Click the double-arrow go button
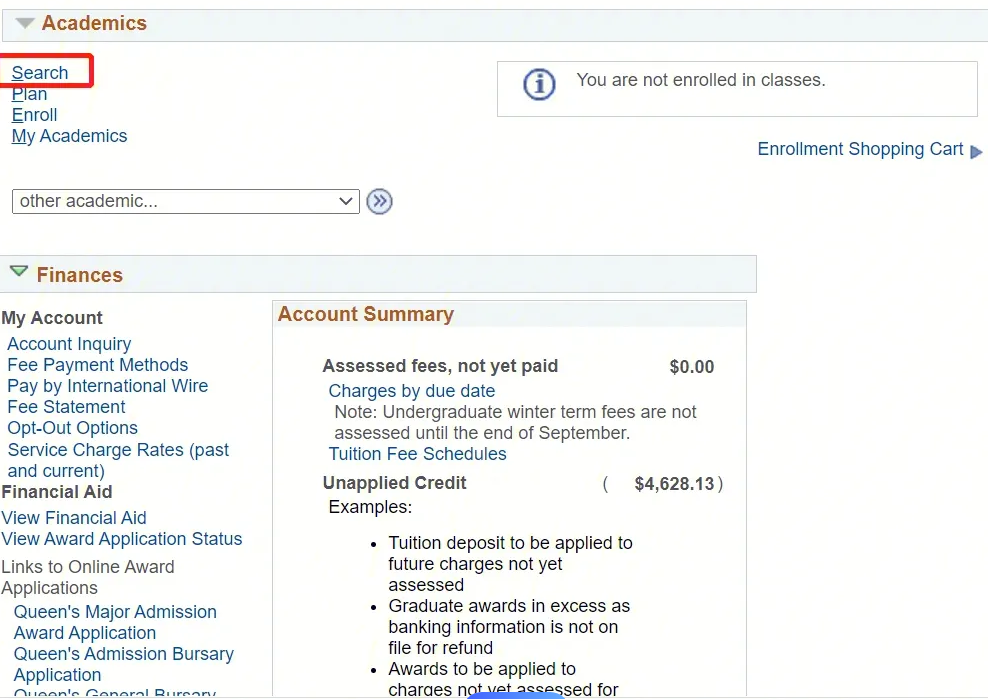 tap(379, 202)
